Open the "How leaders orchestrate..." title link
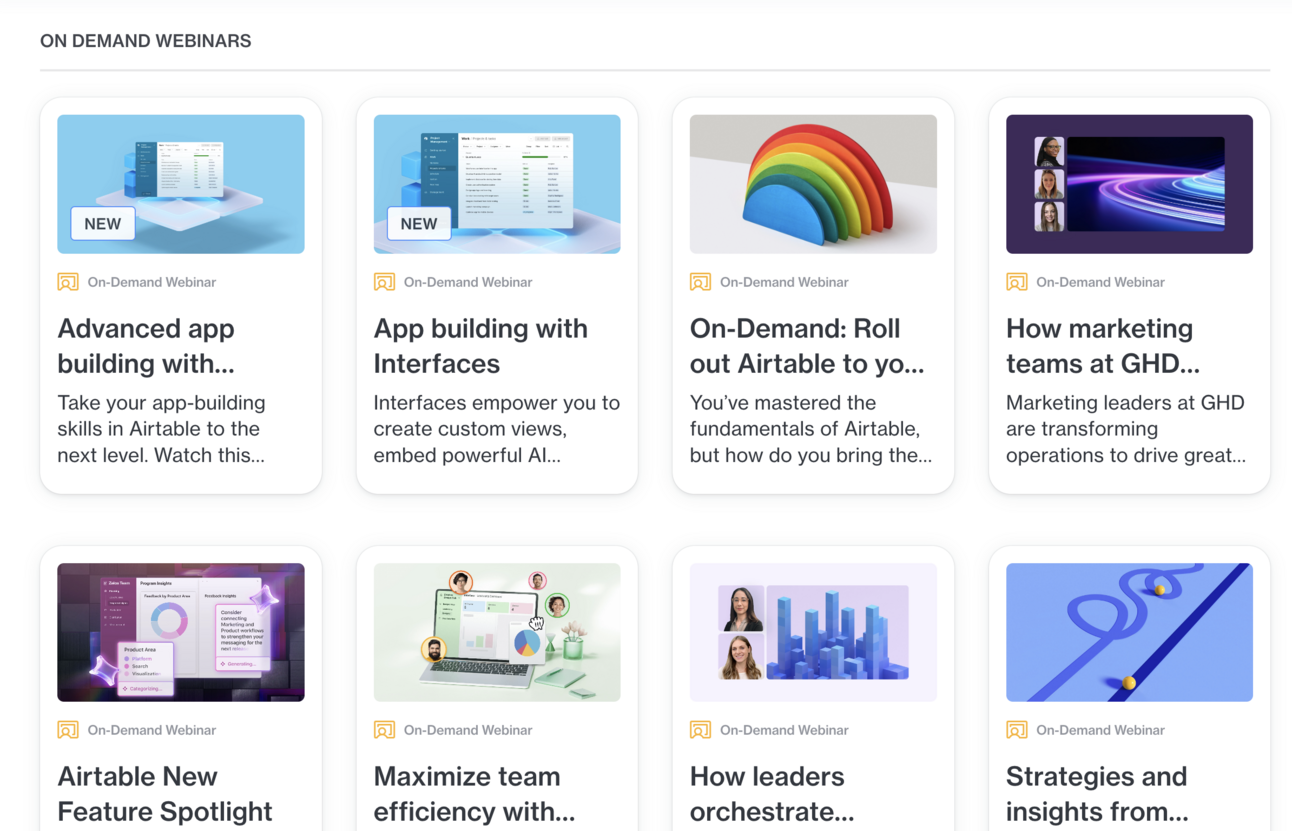Screen dimensions: 1292x831 (772, 794)
